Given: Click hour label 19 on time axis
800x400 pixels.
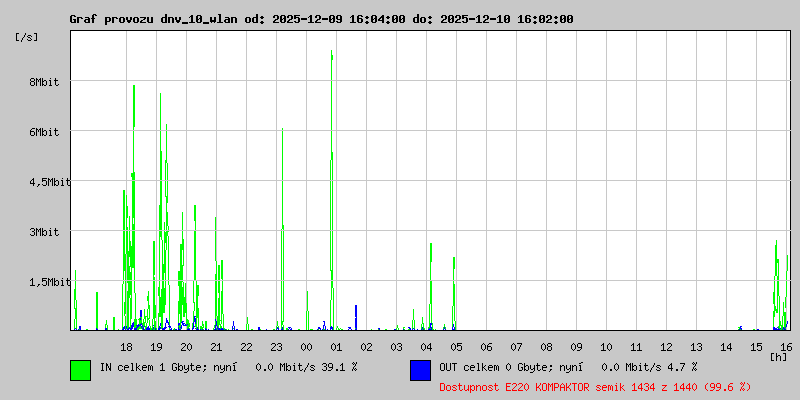Looking at the screenshot, I should click(x=157, y=347).
